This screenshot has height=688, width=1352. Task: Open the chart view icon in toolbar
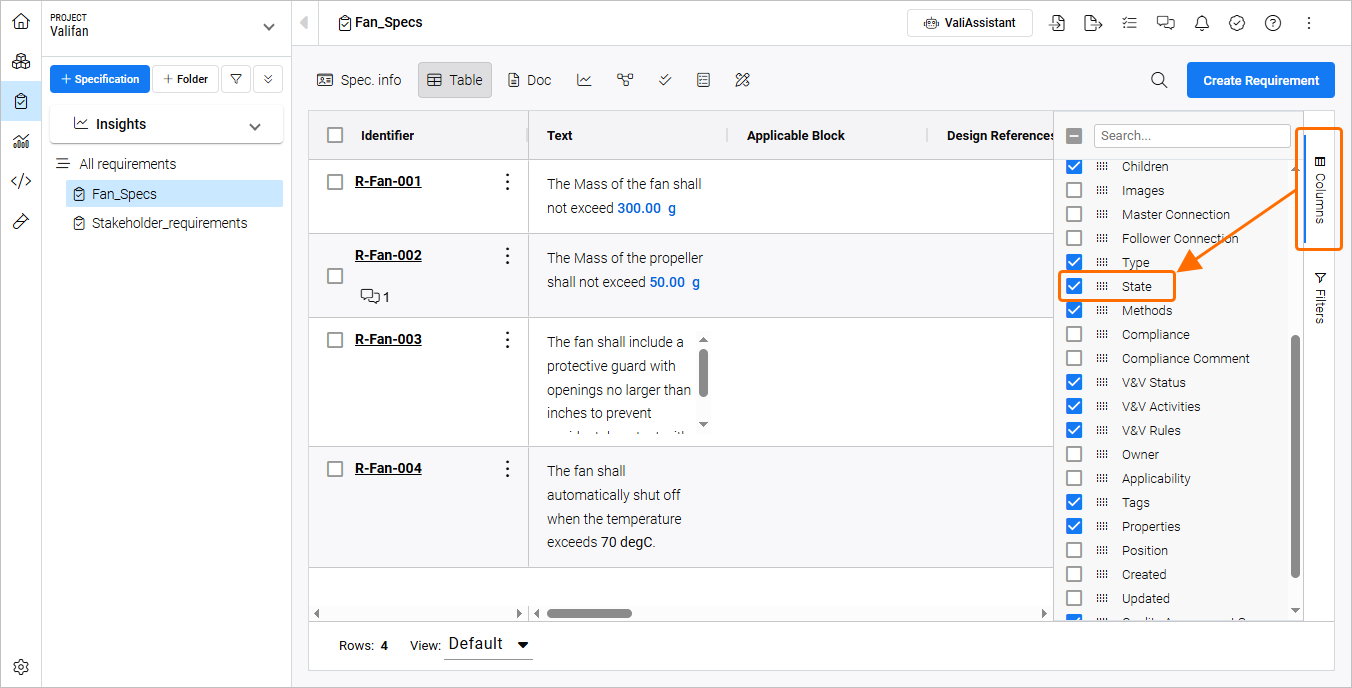click(x=584, y=80)
